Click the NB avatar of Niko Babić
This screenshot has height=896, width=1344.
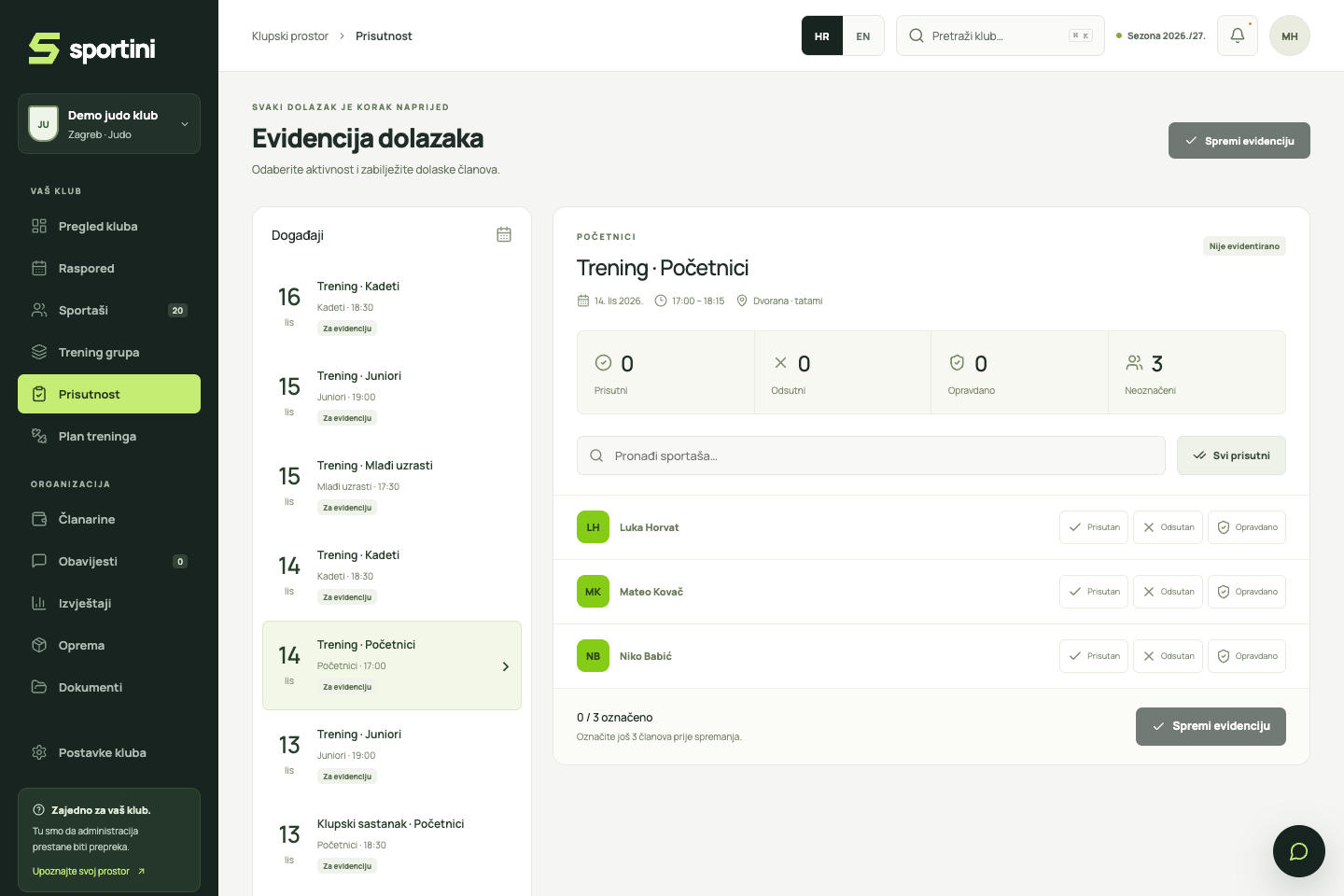[593, 656]
